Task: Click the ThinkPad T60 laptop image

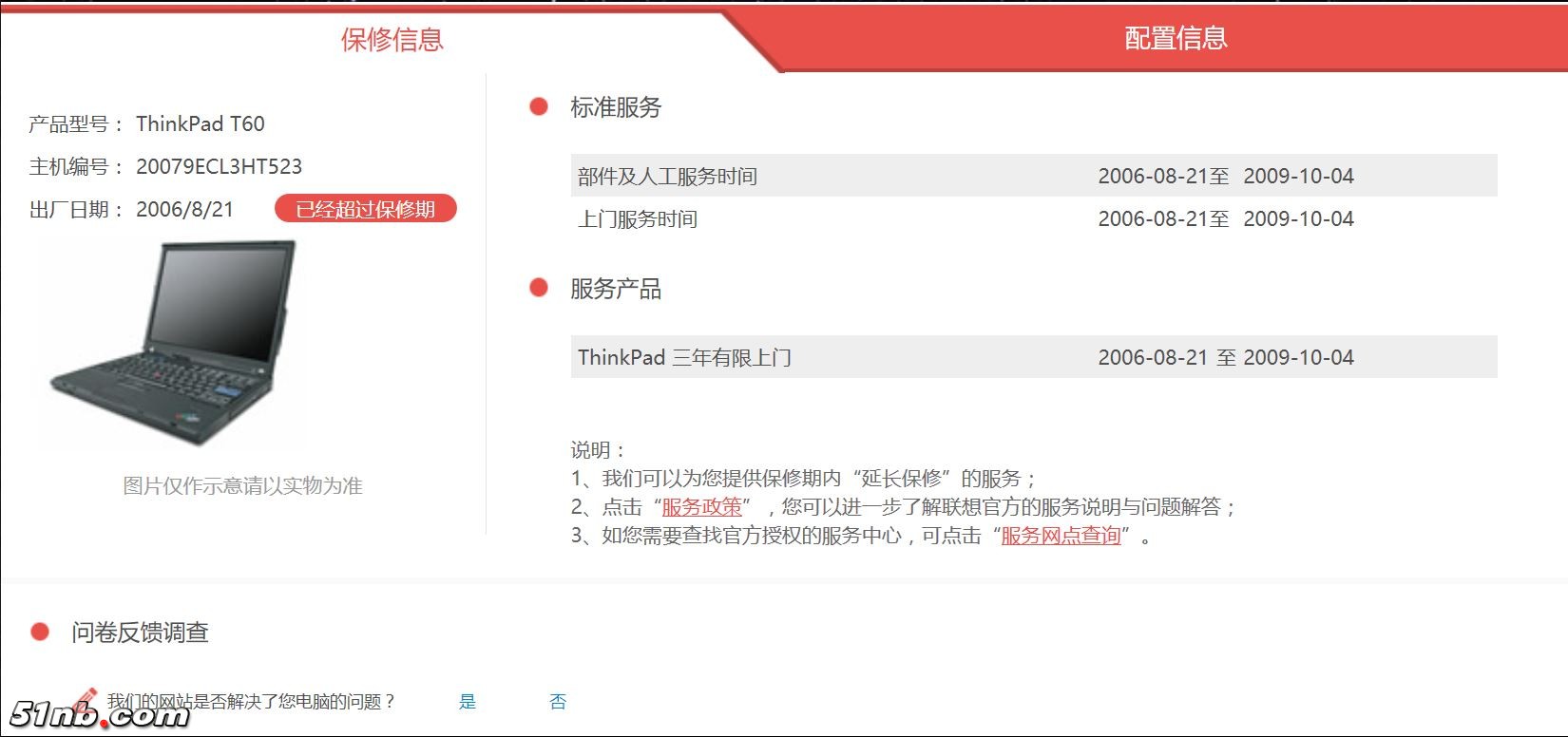Action: 173,341
